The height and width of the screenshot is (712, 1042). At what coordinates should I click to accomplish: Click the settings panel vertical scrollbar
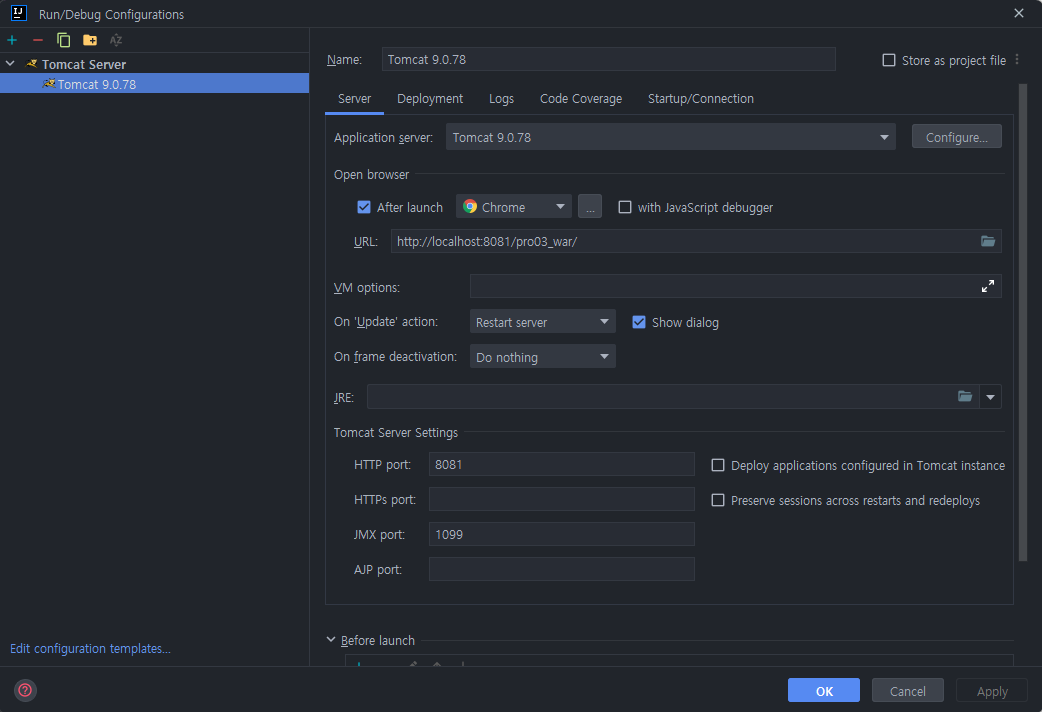point(1023,322)
